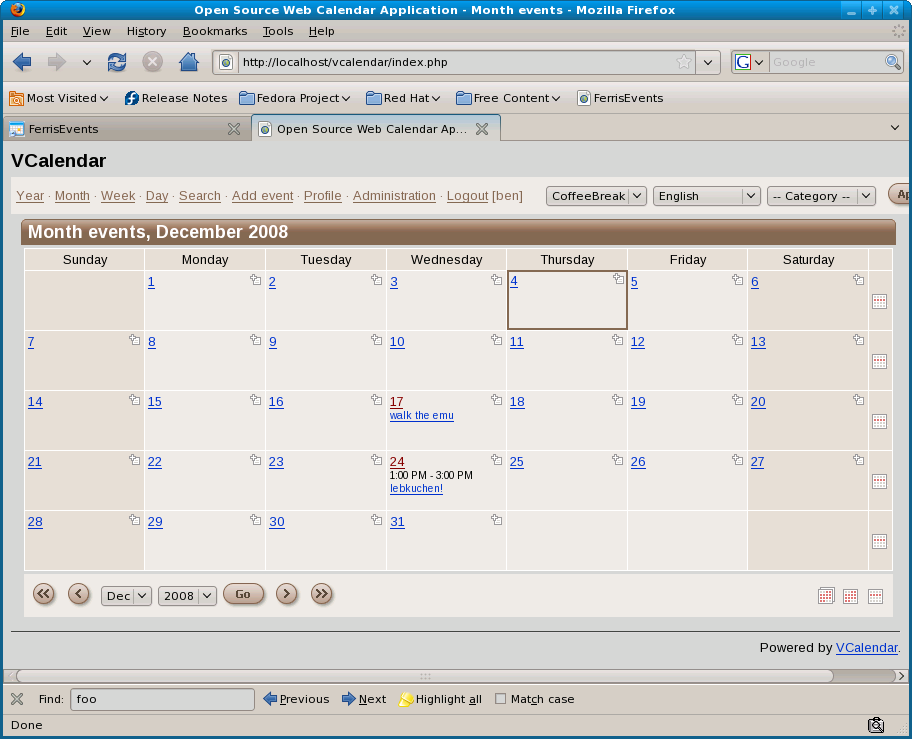
Task: Add event icon on December 31
Action: (496, 519)
